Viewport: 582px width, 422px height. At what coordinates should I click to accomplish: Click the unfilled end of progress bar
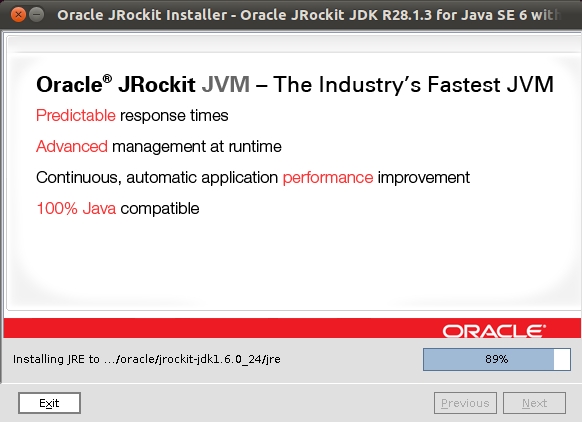(x=562, y=359)
